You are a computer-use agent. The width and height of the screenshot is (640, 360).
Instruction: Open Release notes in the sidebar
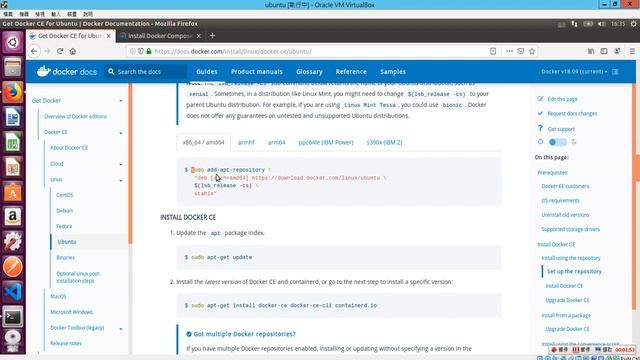[66, 343]
